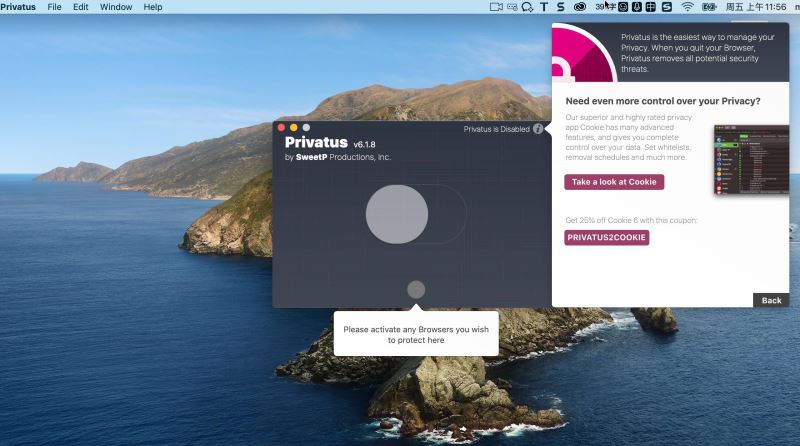The height and width of the screenshot is (446, 800).
Task: Click the Back button in info panel
Action: 771,301
